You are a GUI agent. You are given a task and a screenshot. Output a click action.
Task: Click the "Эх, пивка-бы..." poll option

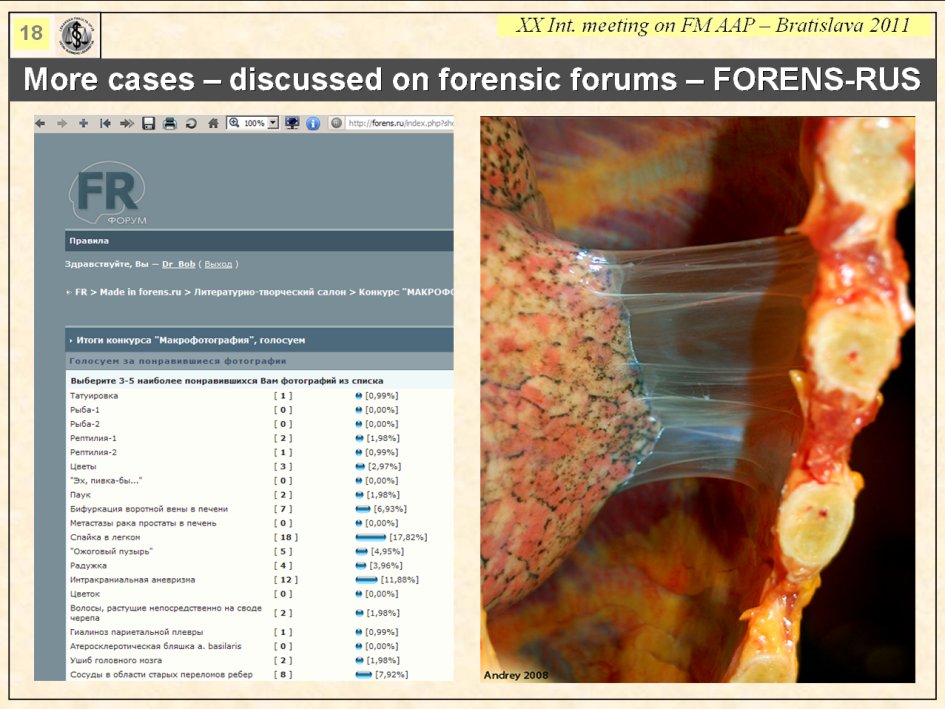click(106, 481)
